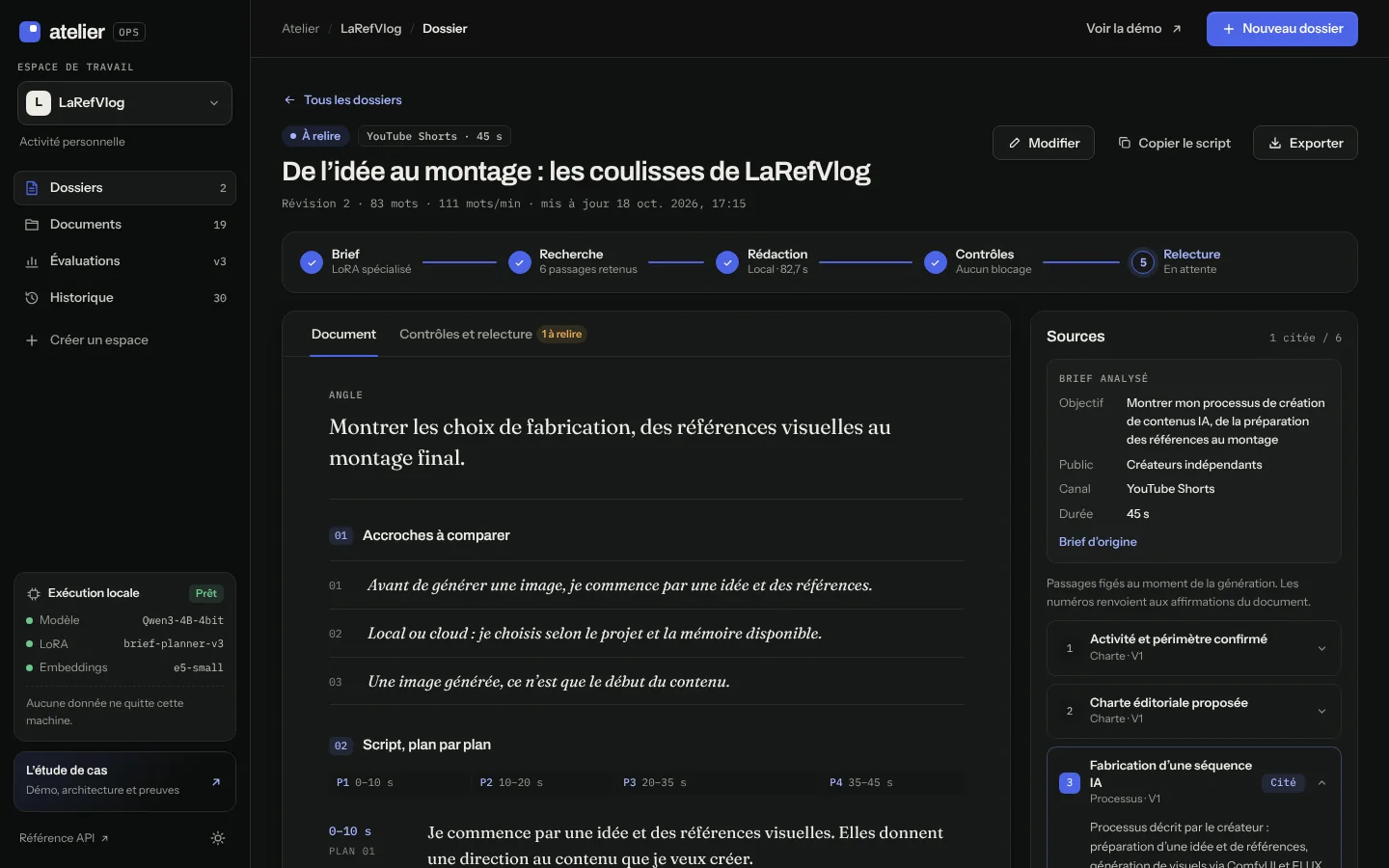Viewport: 1389px width, 868px height.
Task: Select hook 03 'Une image générée'
Action: click(x=646, y=682)
